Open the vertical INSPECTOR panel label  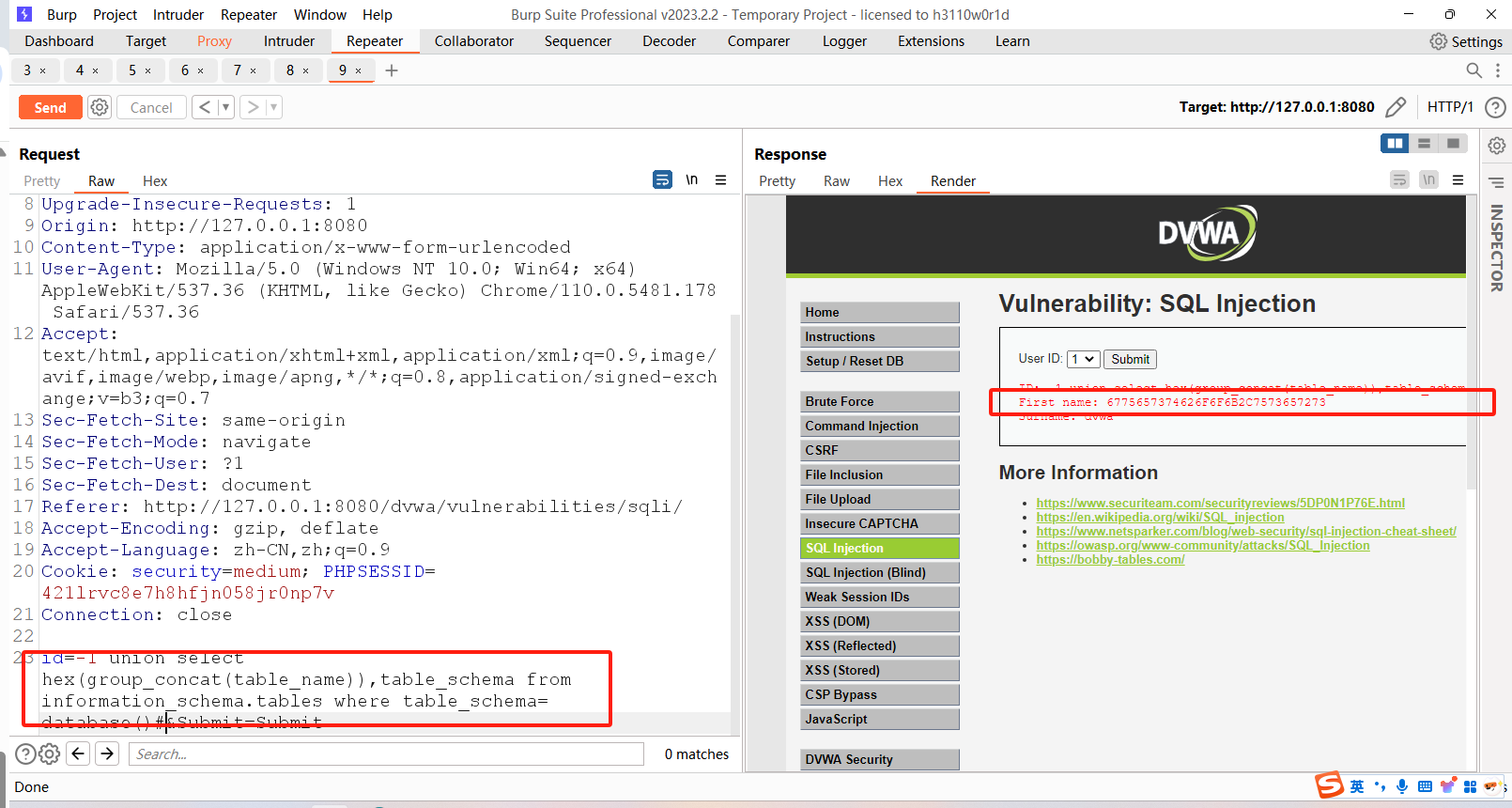1497,248
